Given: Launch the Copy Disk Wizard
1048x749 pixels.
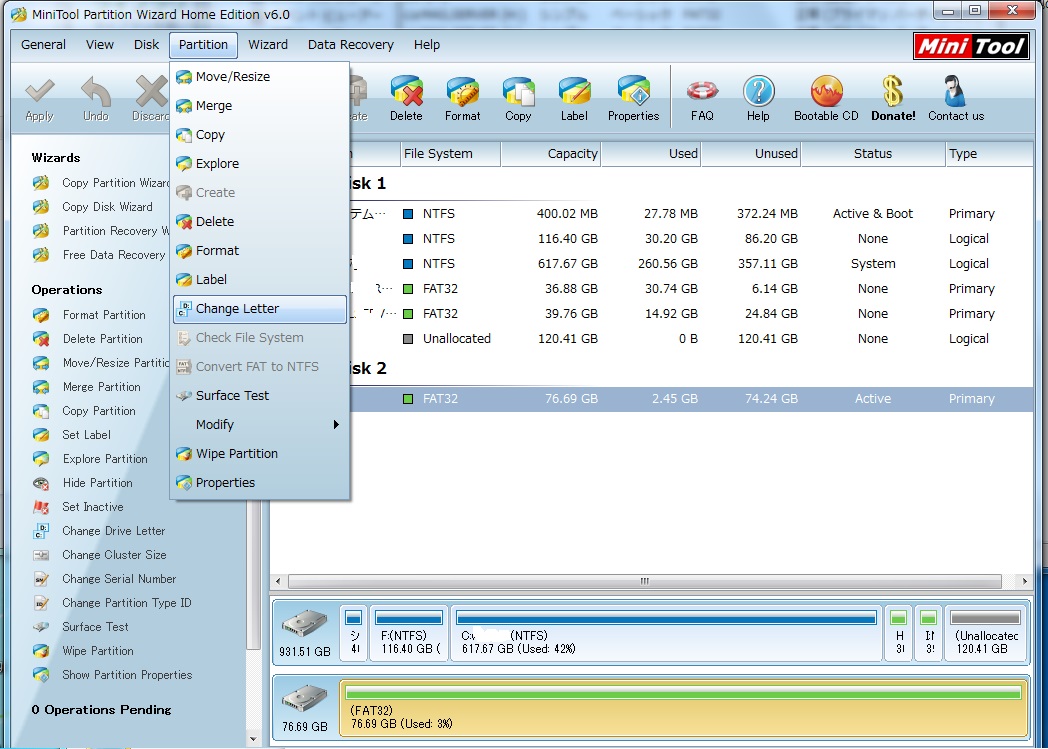Looking at the screenshot, I should (107, 207).
